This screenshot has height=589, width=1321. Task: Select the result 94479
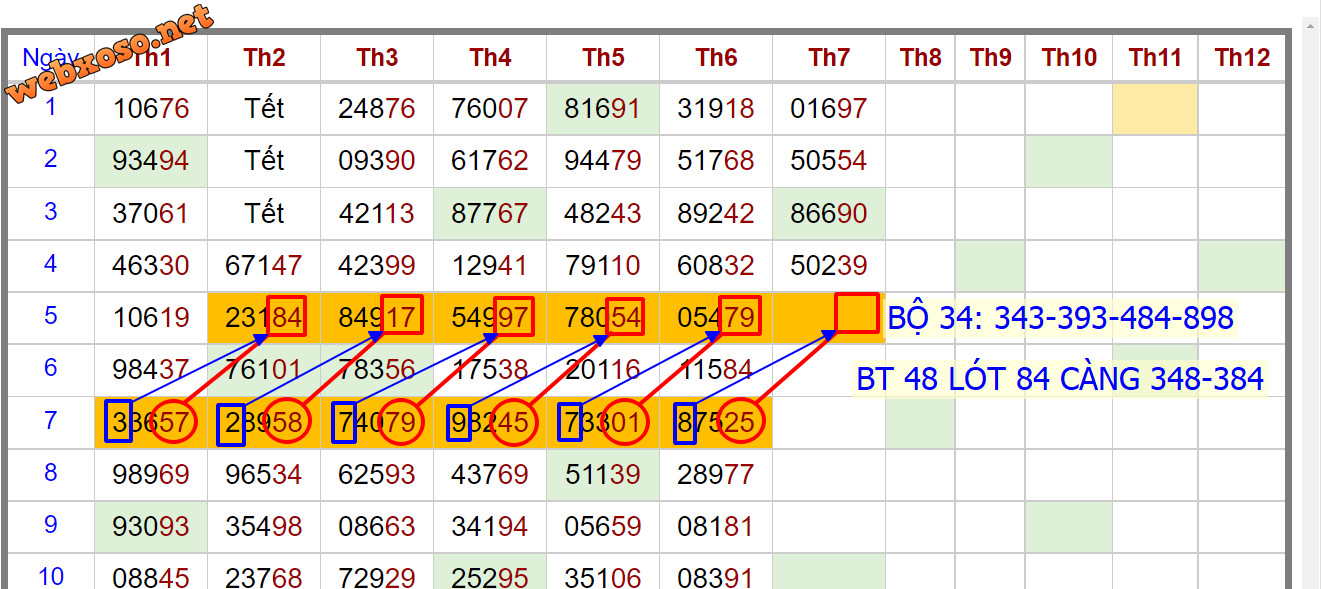pos(603,161)
